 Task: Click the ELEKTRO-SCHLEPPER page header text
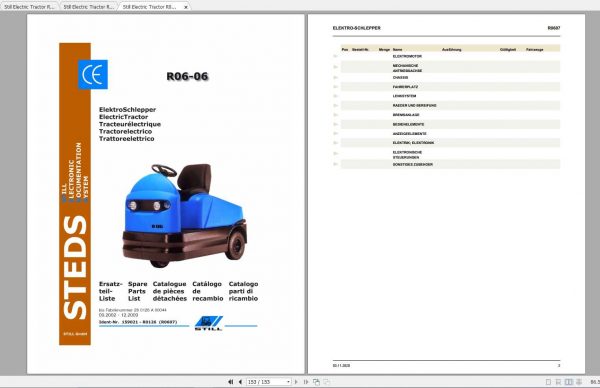coord(357,28)
